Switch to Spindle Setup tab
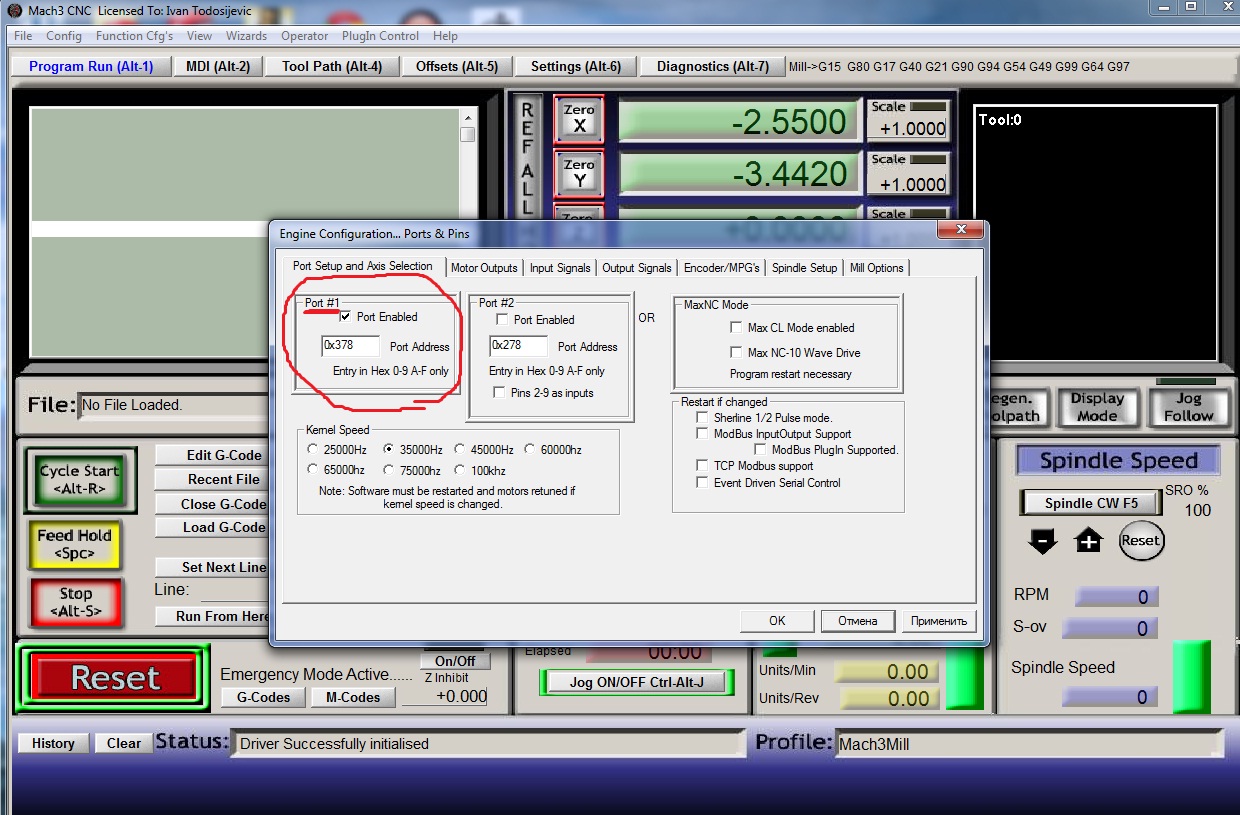The width and height of the screenshot is (1240, 815). pos(805,268)
